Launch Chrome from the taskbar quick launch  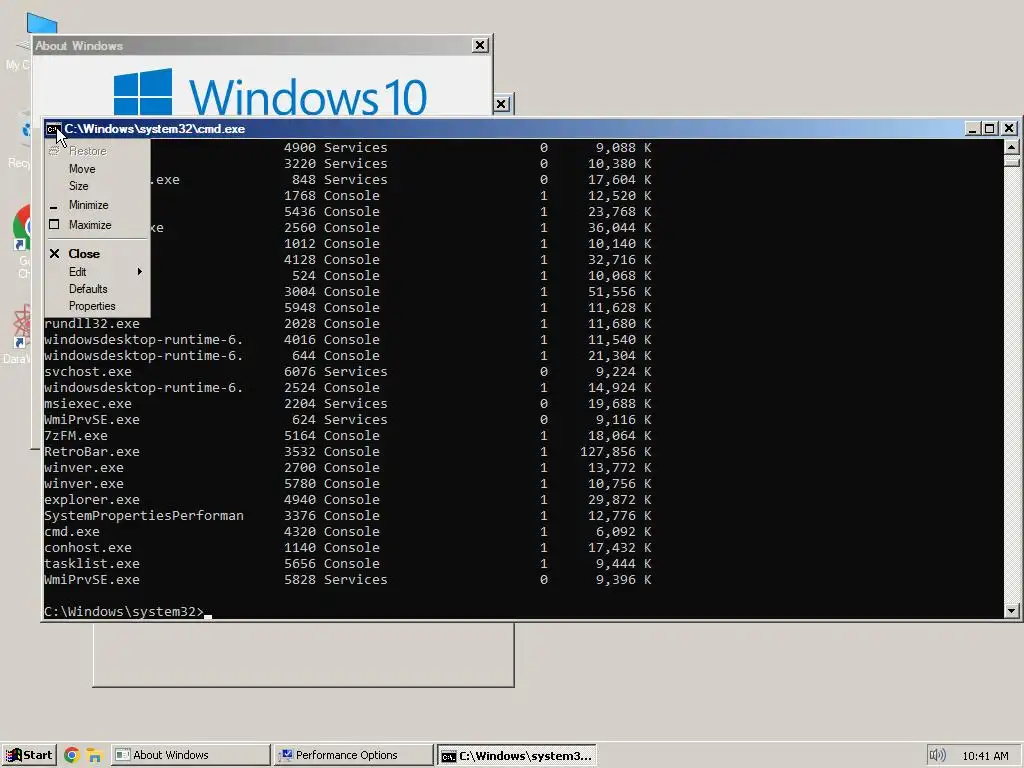tap(72, 756)
